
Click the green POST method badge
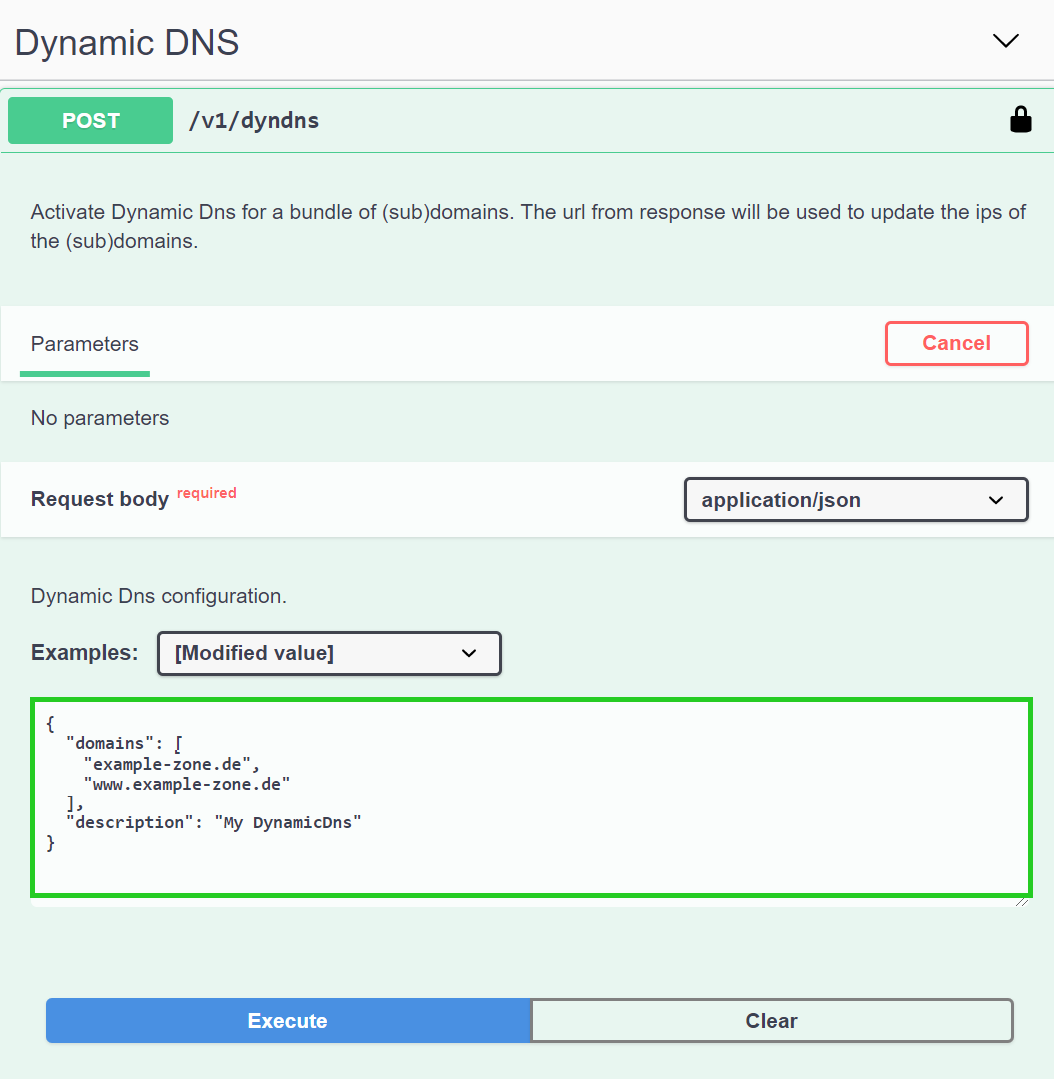click(91, 121)
